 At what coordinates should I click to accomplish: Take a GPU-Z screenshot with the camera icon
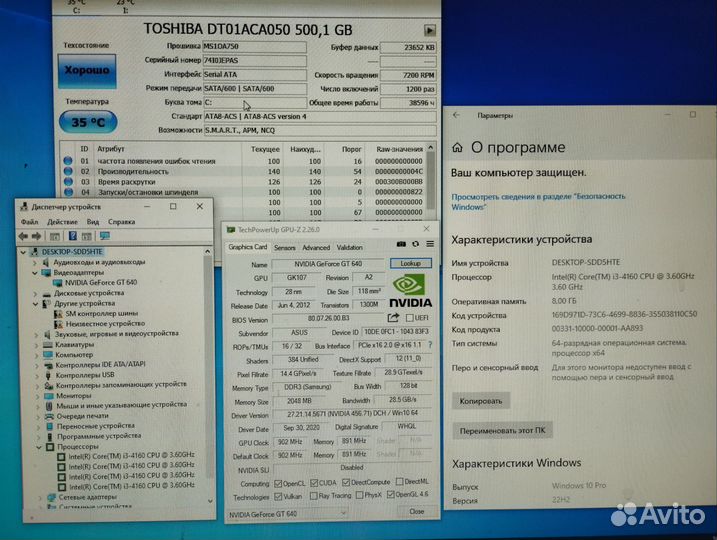pyautogui.click(x=401, y=244)
